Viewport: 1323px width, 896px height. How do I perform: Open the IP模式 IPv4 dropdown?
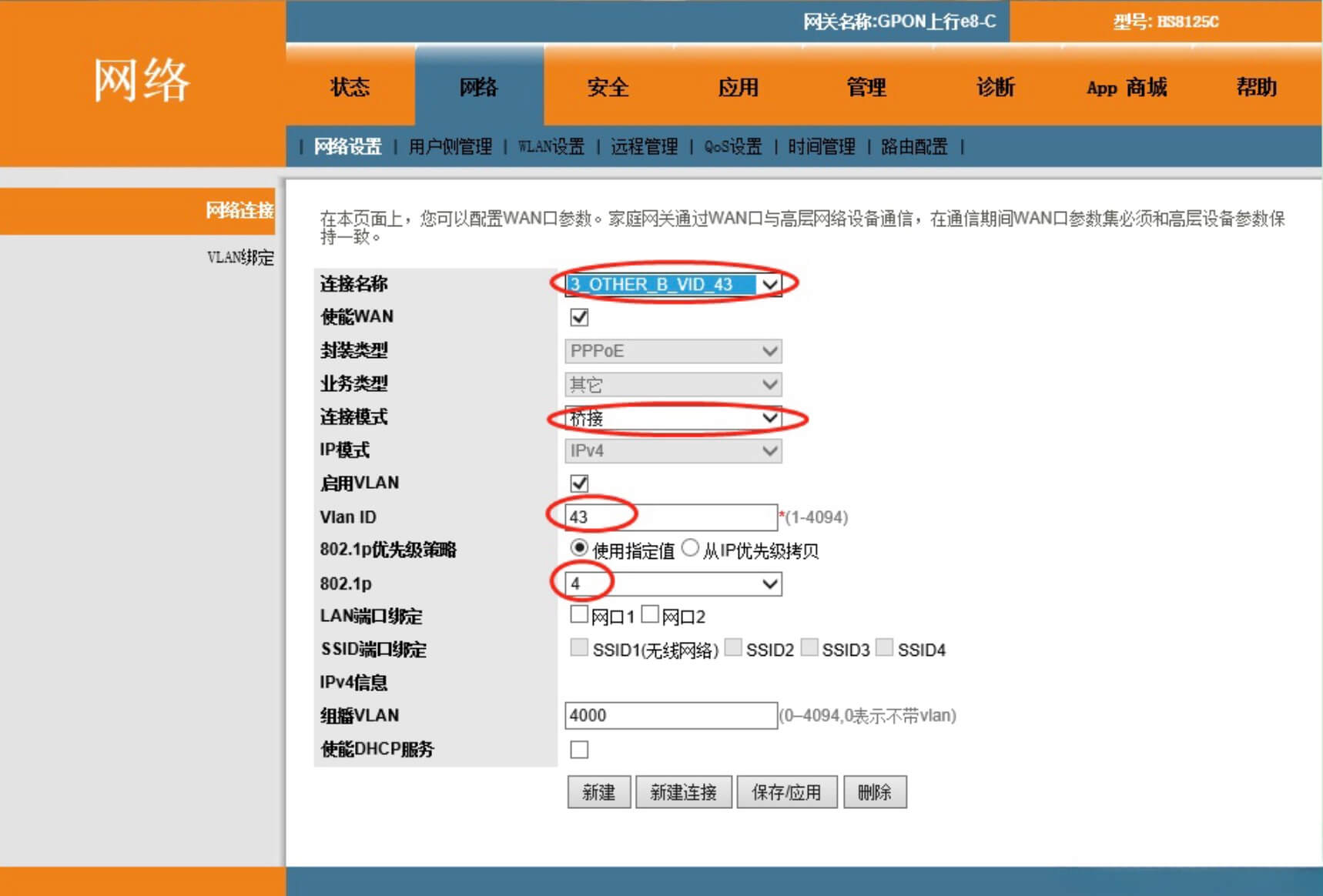769,451
